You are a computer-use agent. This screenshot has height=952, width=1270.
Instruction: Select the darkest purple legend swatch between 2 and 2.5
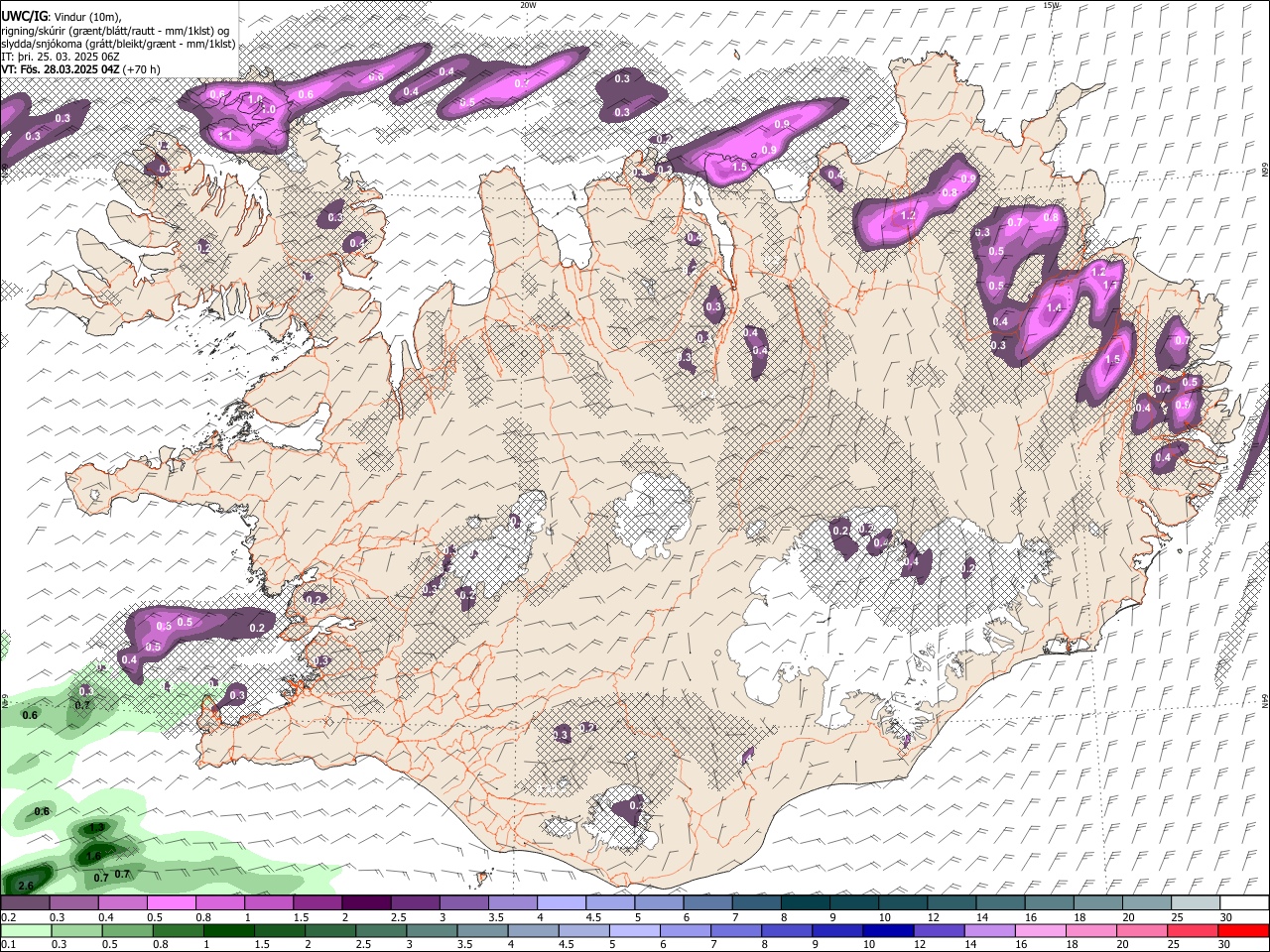[x=365, y=903]
